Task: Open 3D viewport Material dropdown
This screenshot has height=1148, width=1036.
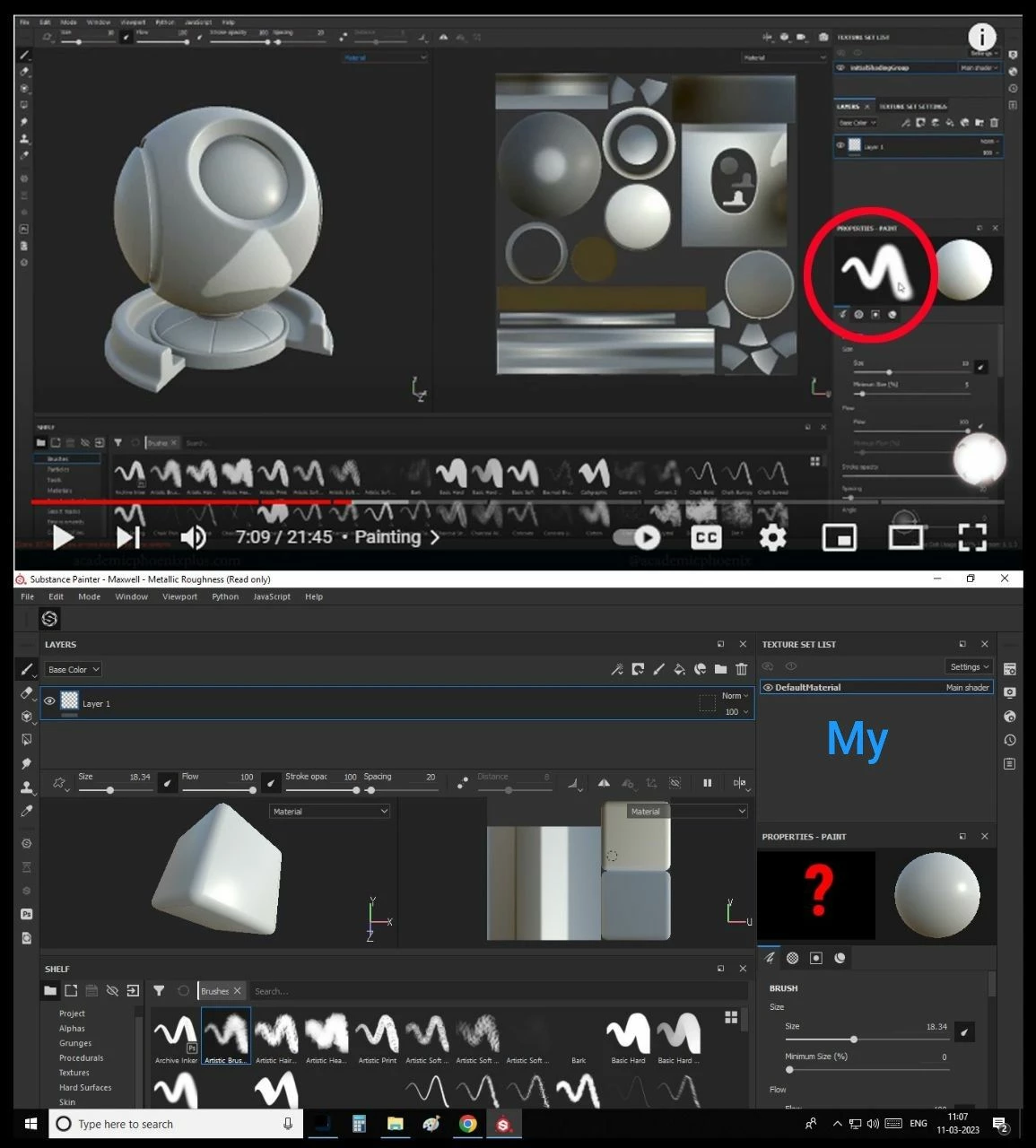Action: click(329, 812)
